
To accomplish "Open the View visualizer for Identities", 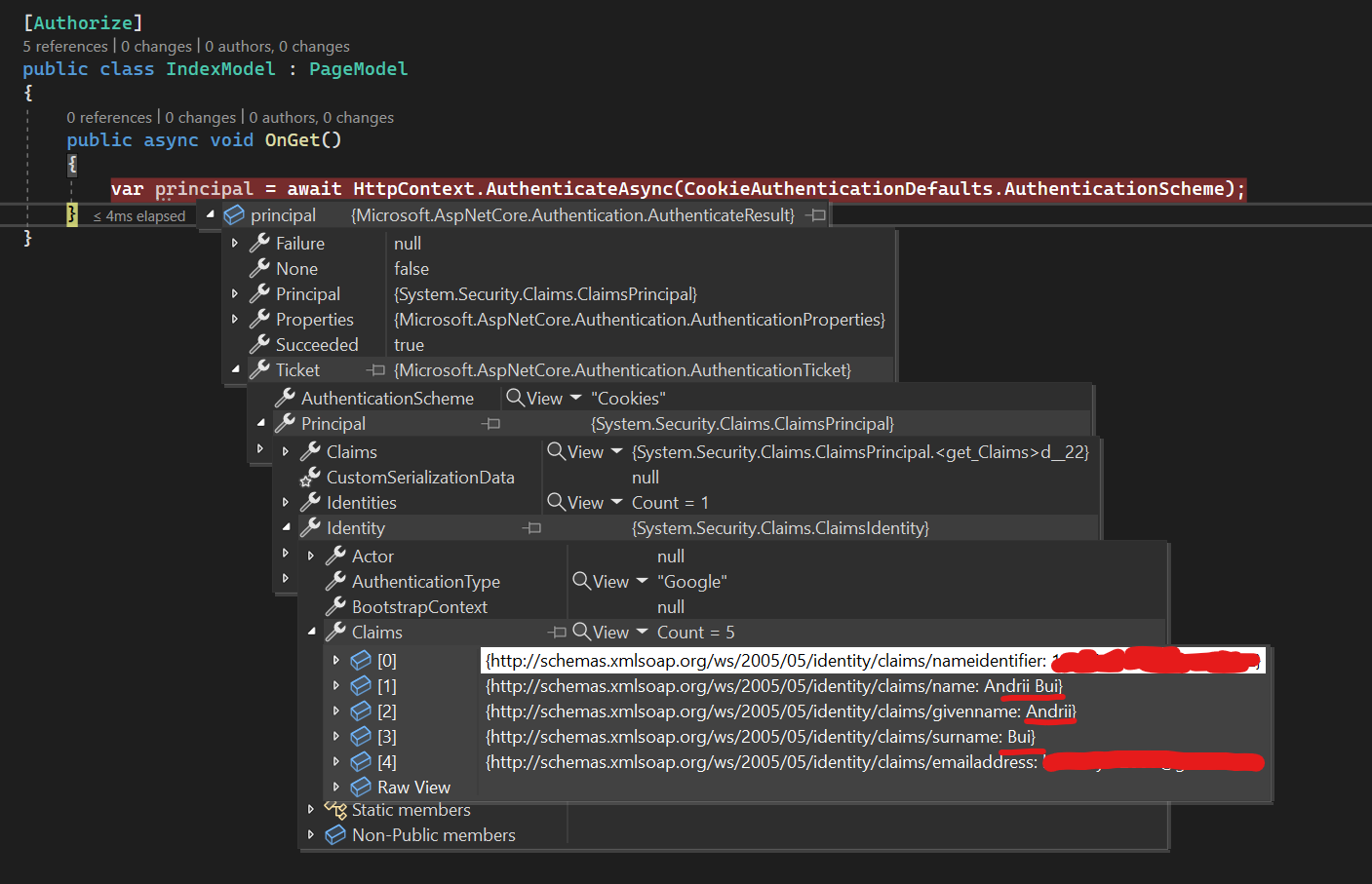I will coord(575,502).
